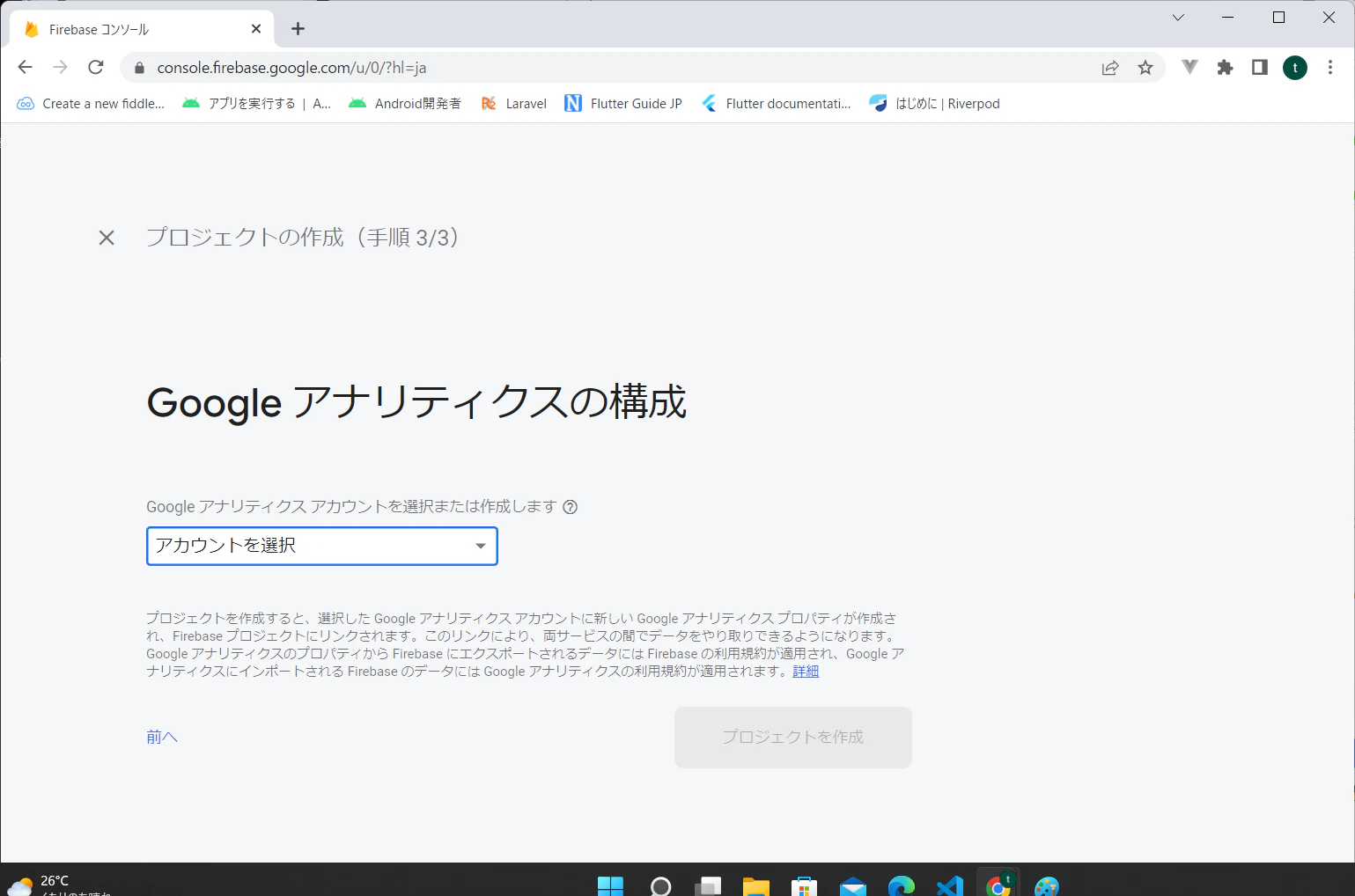Reload the page with the refresh icon
The width and height of the screenshot is (1355, 896).
click(x=96, y=68)
